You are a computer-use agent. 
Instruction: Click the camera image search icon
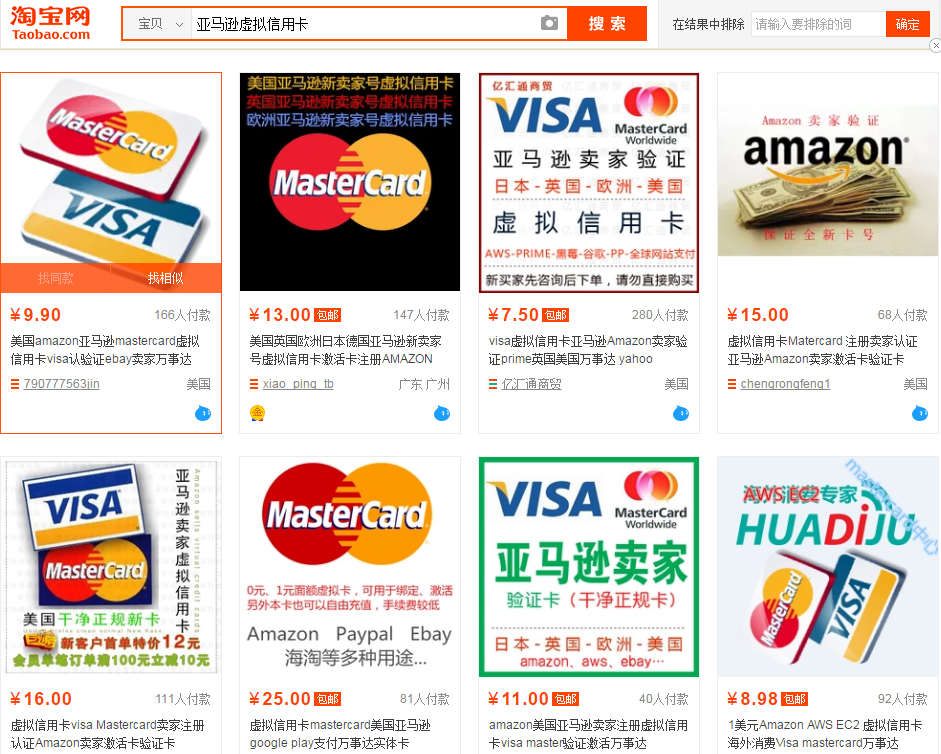(549, 23)
